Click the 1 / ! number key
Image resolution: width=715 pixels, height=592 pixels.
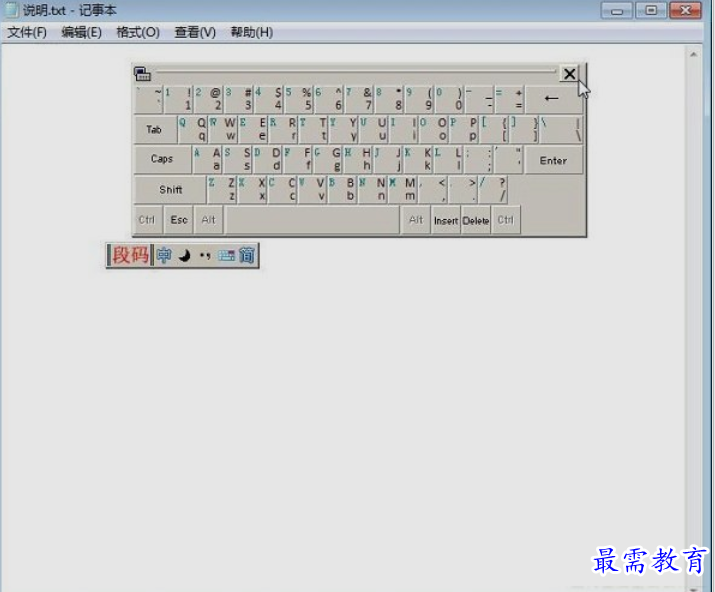(x=179, y=99)
